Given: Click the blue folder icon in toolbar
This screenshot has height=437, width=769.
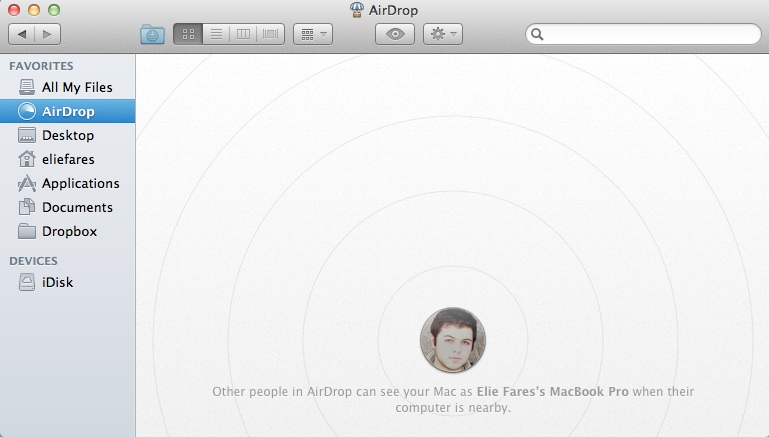Looking at the screenshot, I should pos(152,34).
